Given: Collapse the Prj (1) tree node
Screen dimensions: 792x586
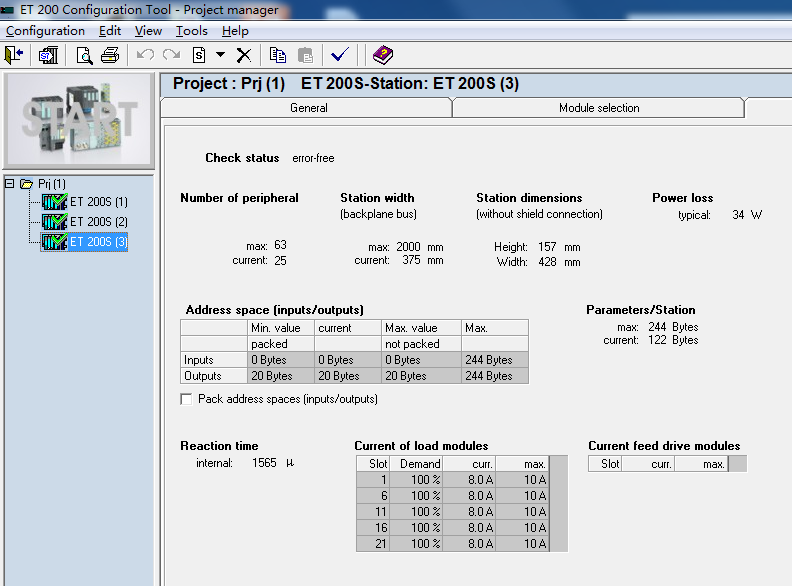Looking at the screenshot, I should (x=10, y=183).
